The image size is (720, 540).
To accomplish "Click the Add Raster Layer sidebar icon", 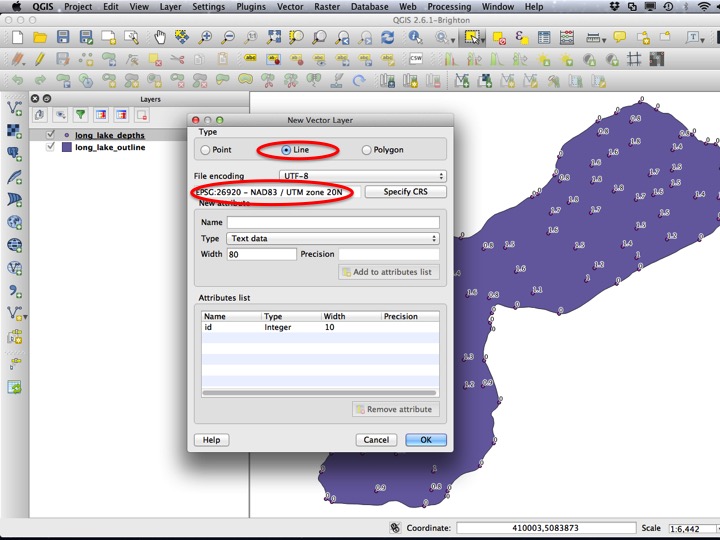I will (14, 131).
